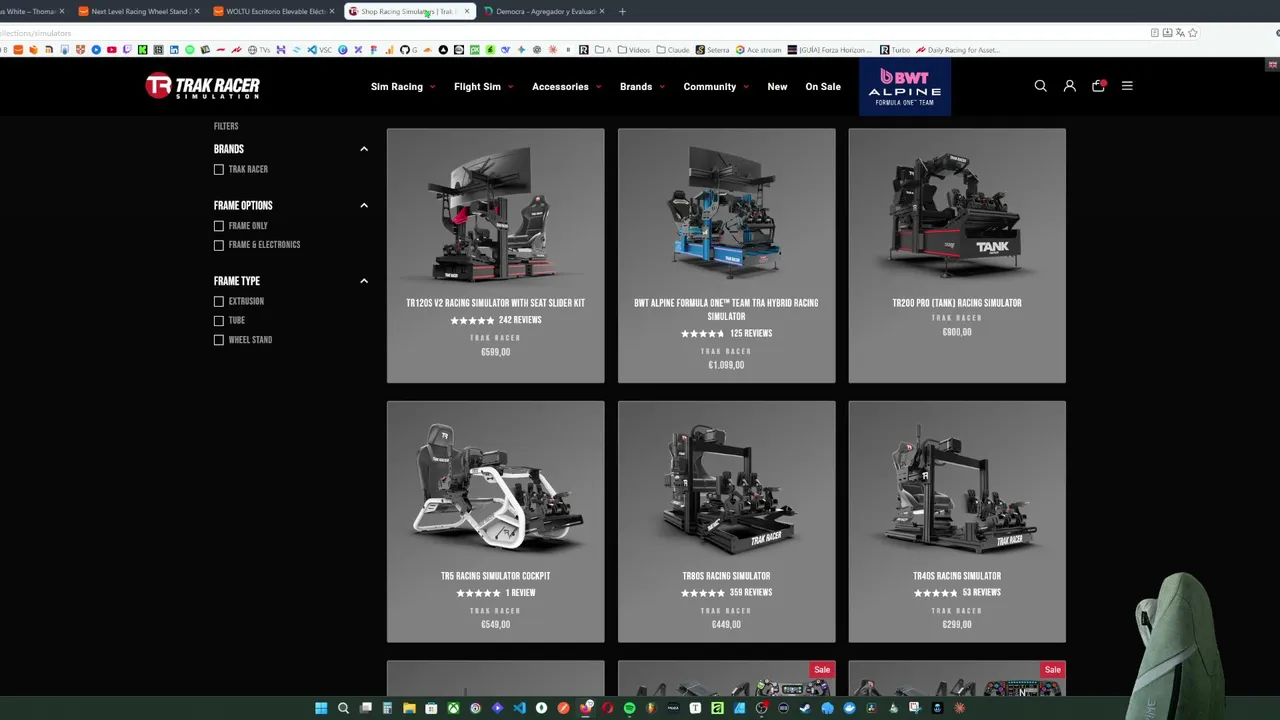Tick the Extrusion frame type checkbox

(219, 301)
